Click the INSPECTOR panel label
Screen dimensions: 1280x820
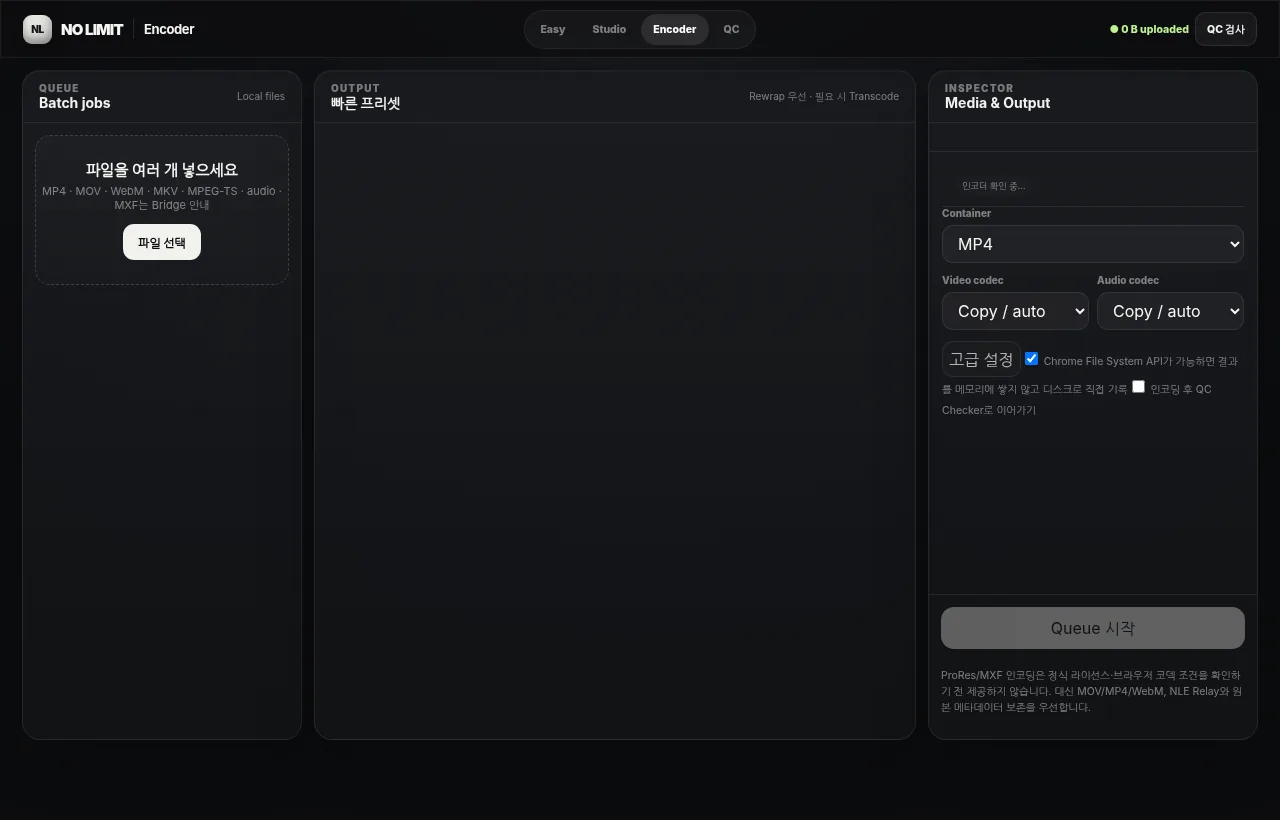click(979, 88)
